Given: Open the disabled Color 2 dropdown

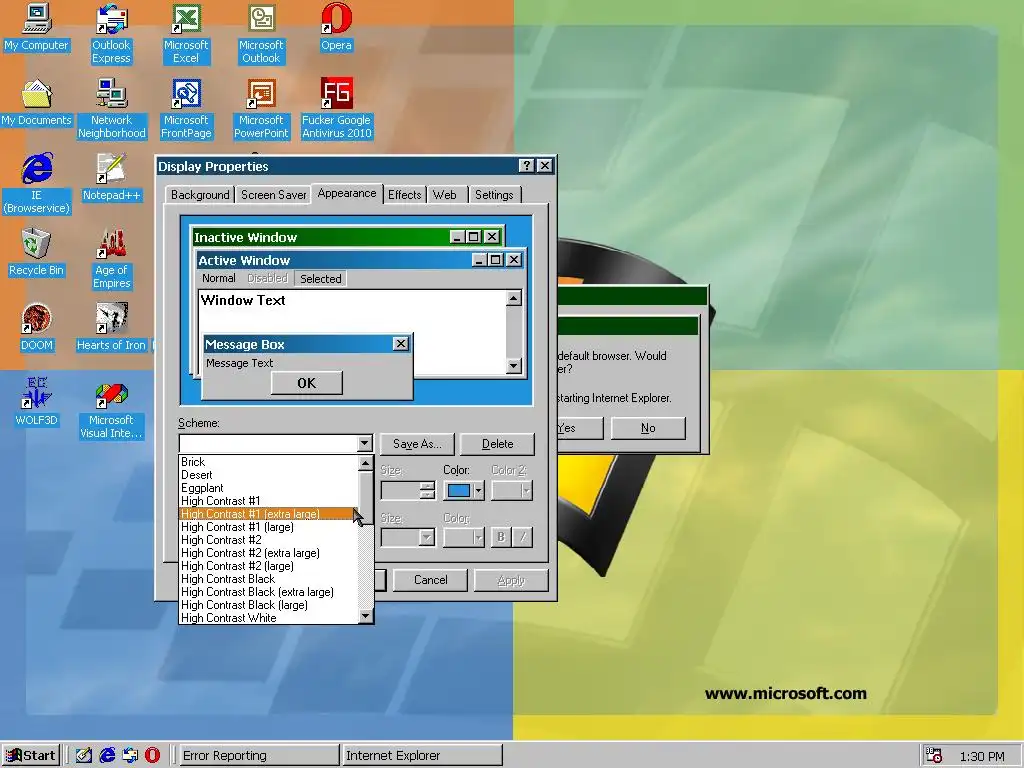Looking at the screenshot, I should pyautogui.click(x=512, y=490).
